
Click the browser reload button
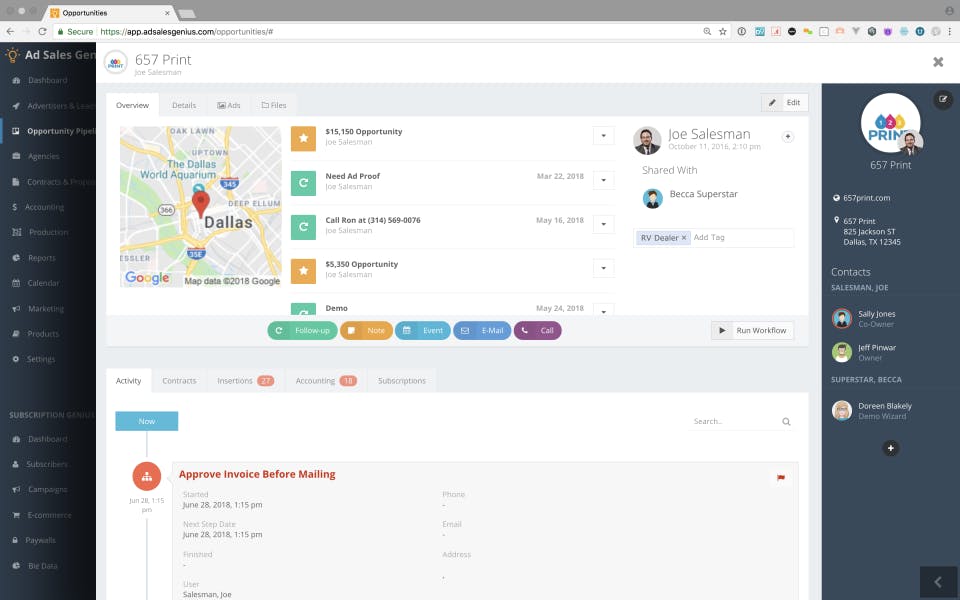(x=42, y=31)
